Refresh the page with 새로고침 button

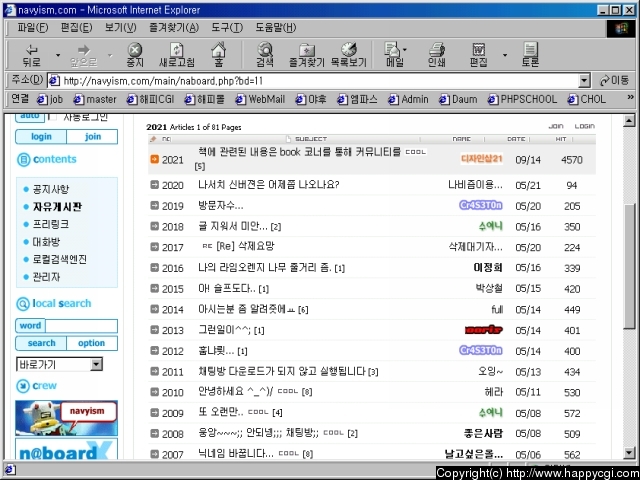pos(177,55)
